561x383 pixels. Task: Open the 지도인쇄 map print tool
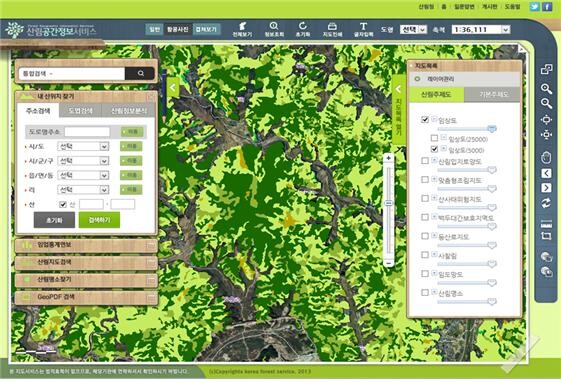pos(332,29)
